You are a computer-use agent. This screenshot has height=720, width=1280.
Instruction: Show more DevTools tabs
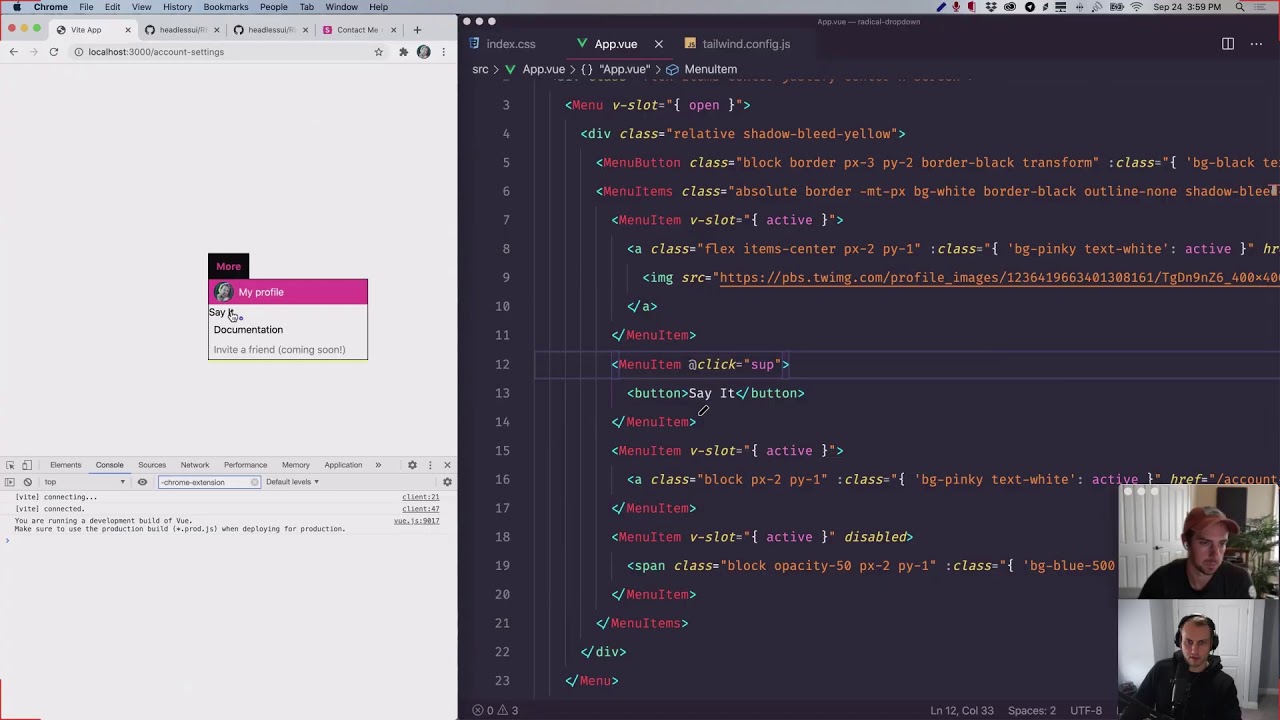378,465
